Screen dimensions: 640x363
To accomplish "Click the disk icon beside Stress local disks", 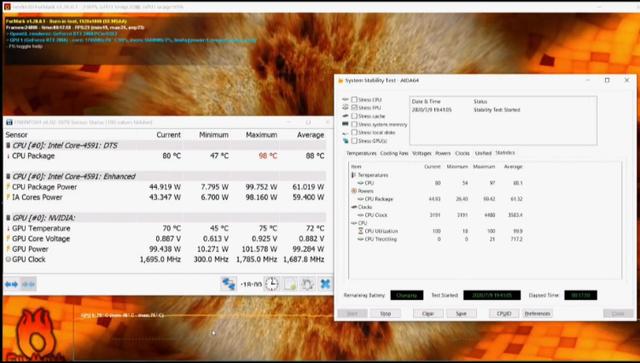I will [x=345, y=133].
